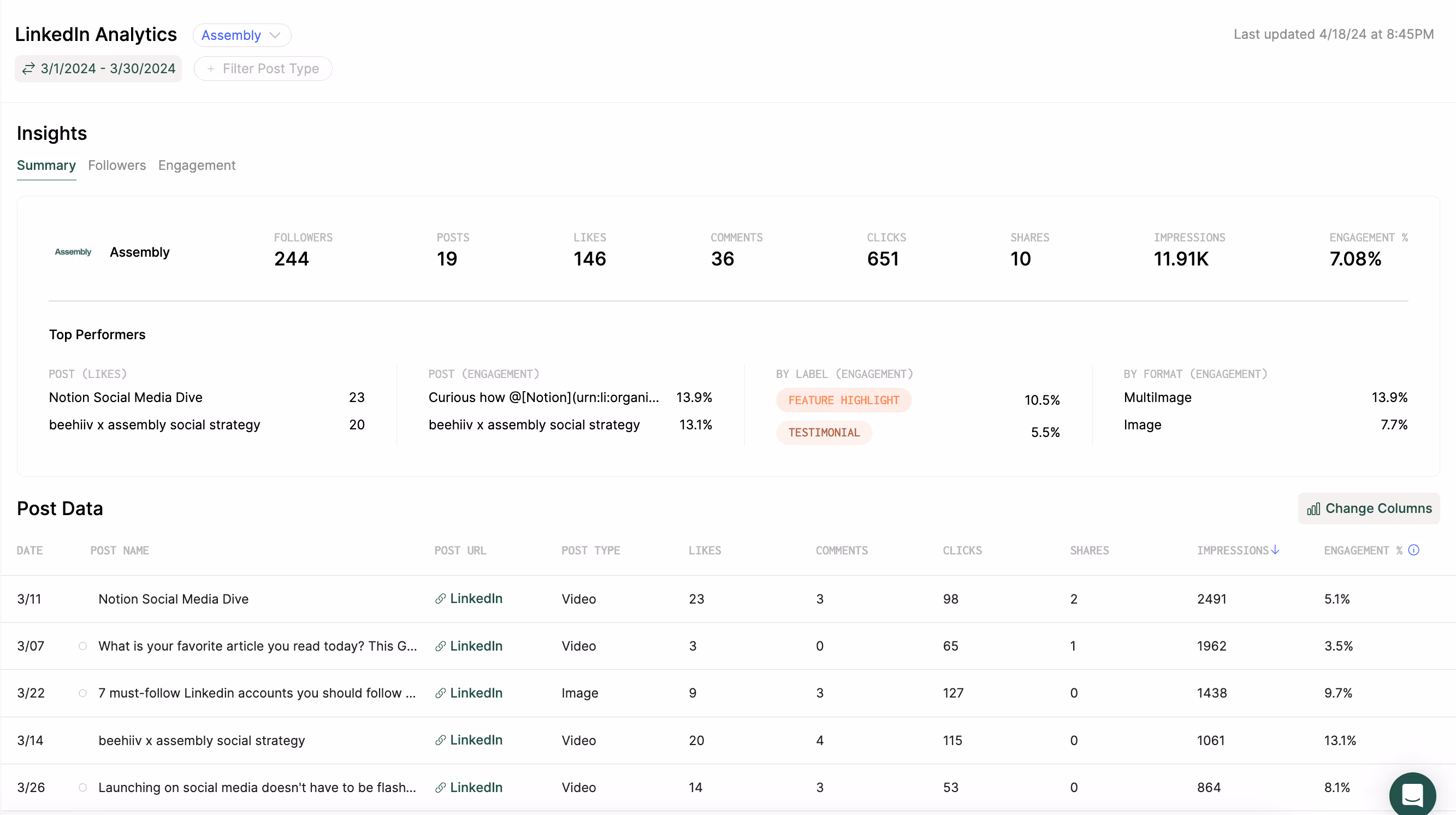
Task: Switch to the Followers tab
Action: tap(117, 166)
